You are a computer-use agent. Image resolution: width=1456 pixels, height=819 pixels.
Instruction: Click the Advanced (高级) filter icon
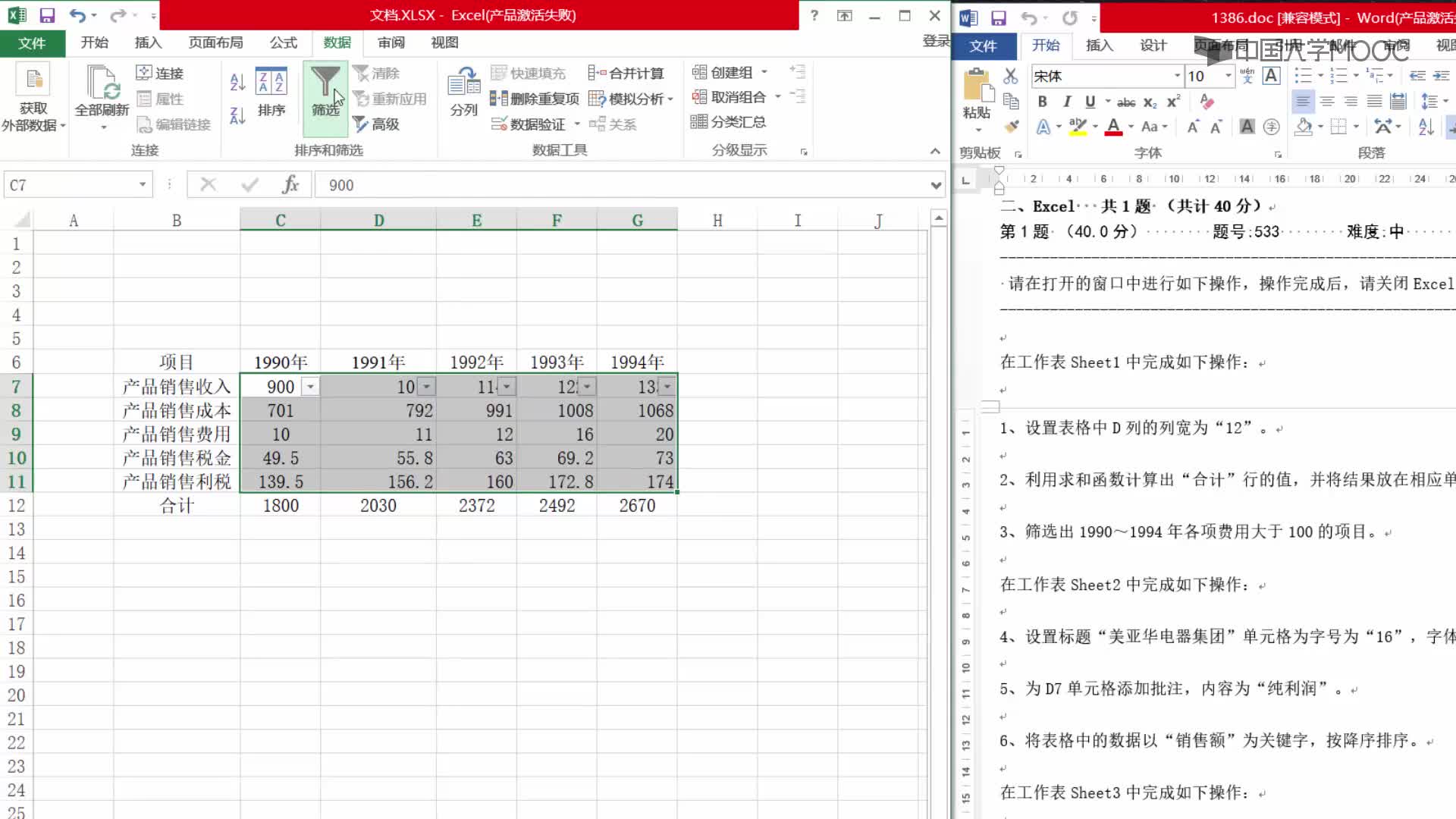[x=376, y=124]
